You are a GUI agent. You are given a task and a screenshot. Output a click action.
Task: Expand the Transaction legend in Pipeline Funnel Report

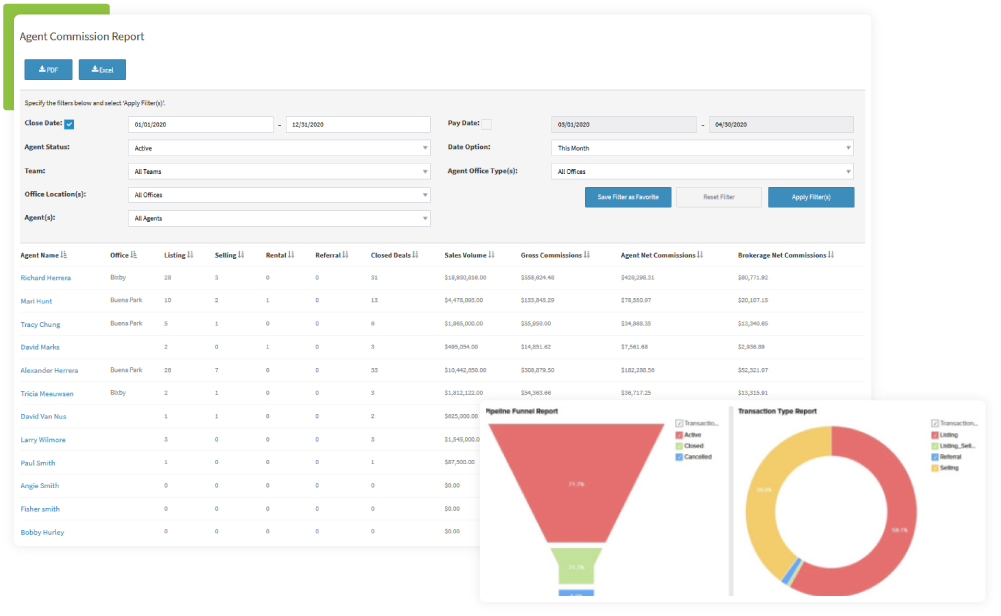coord(678,423)
